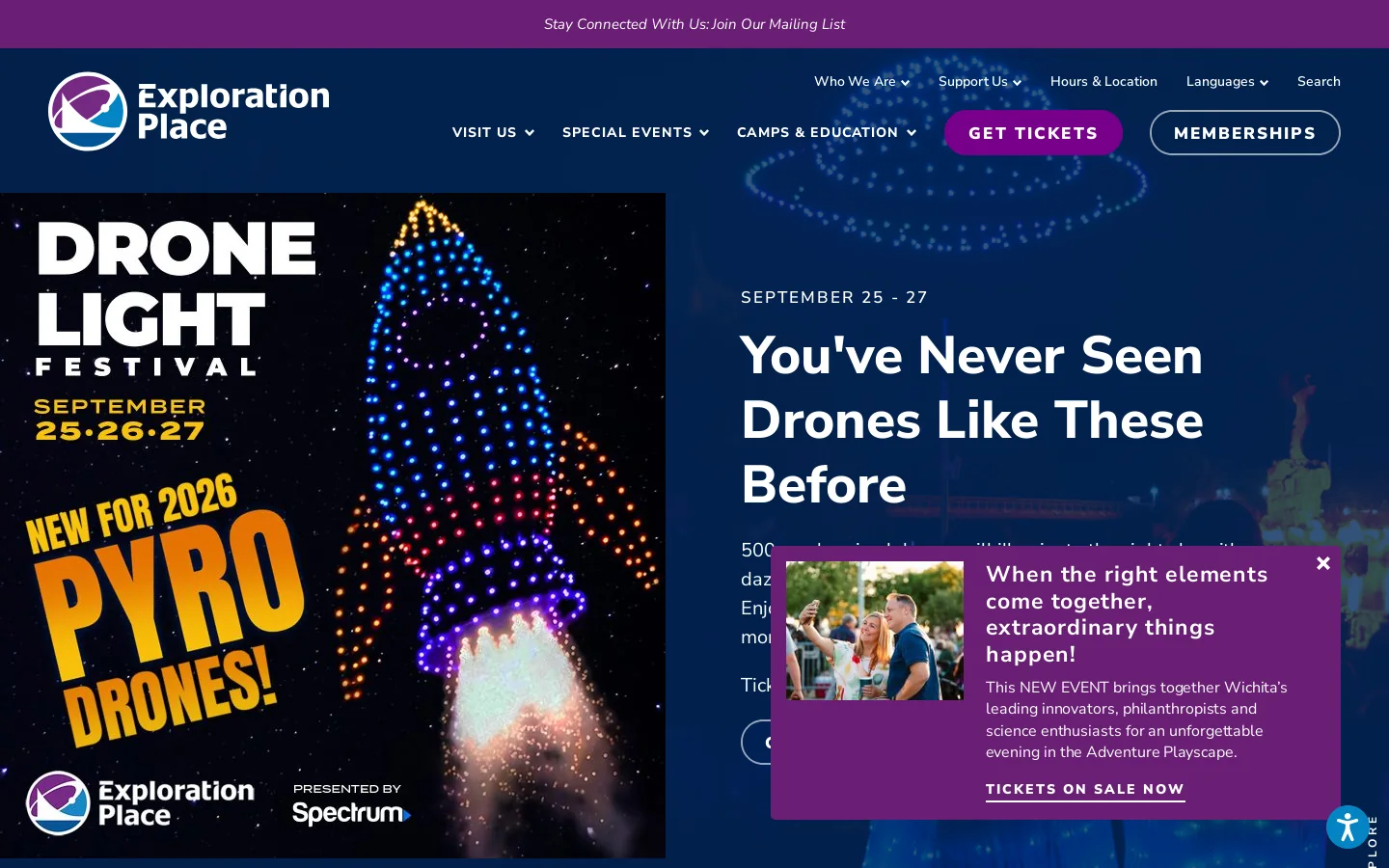Viewport: 1389px width, 868px height.
Task: Open the popup's couple selfie thumbnail
Action: point(875,631)
